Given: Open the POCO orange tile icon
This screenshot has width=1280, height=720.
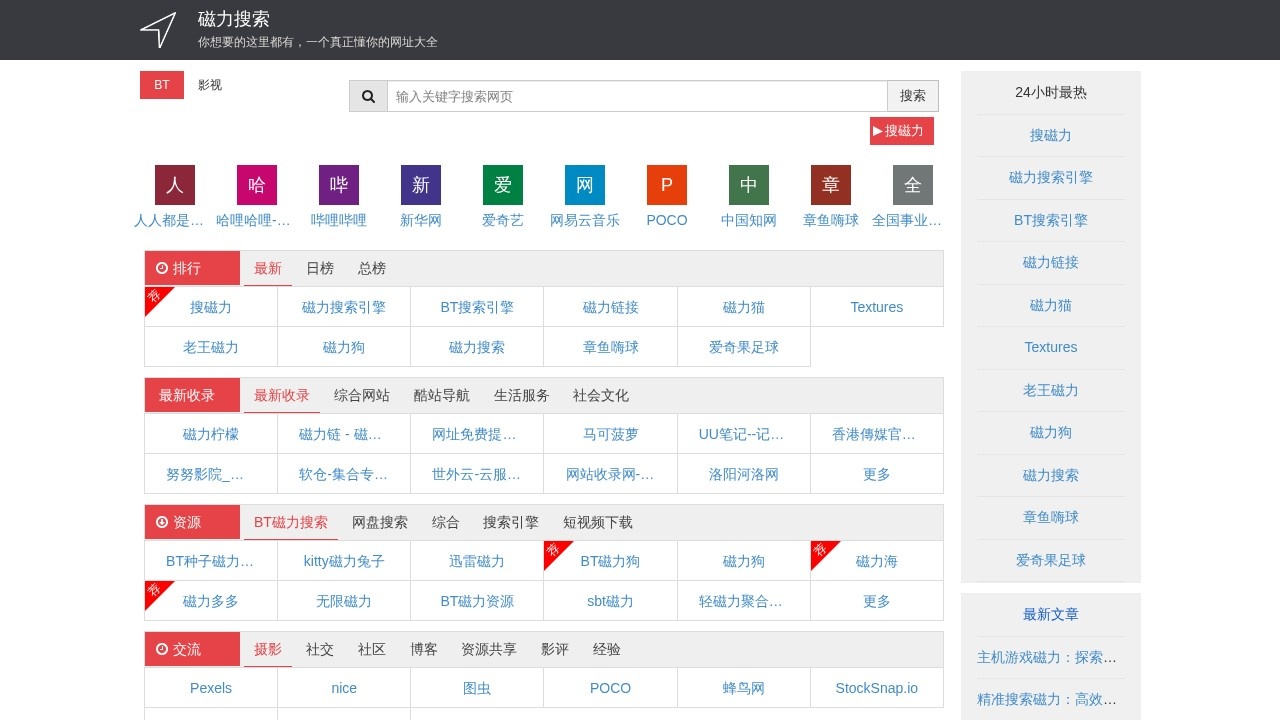Looking at the screenshot, I should (667, 185).
